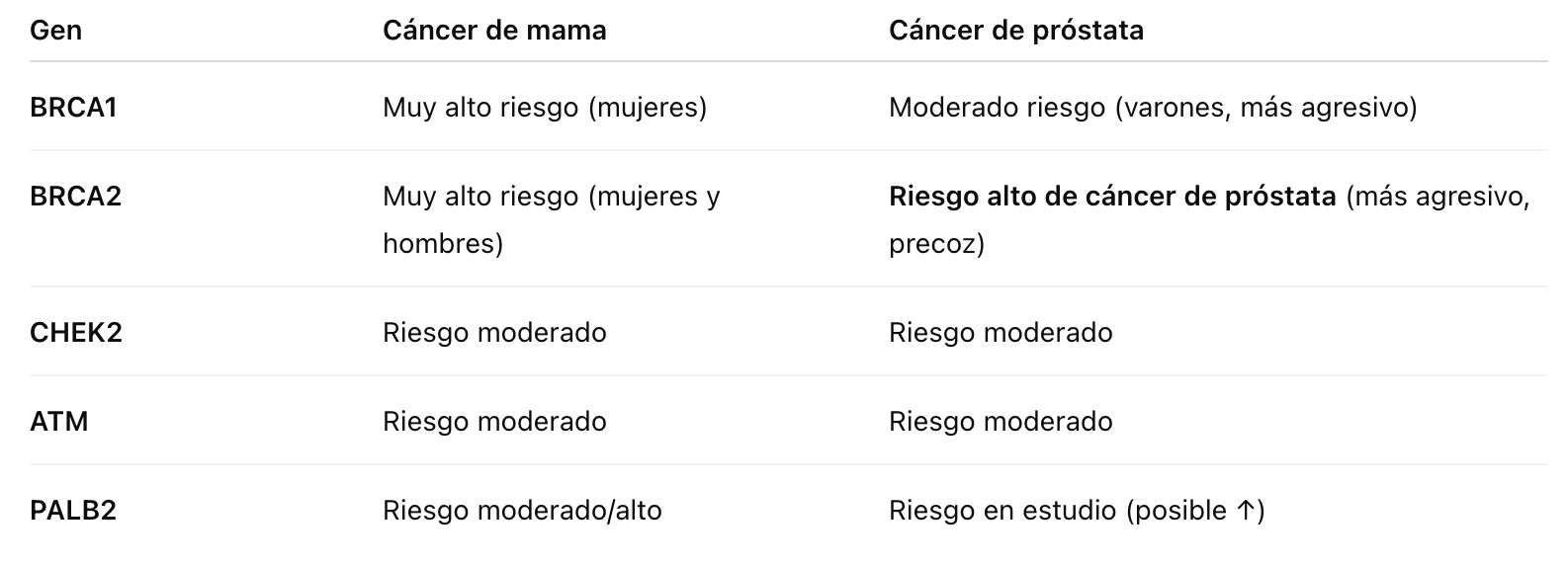This screenshot has width=1568, height=567.
Task: Click PALB2's "Riesgo moderado/alto" cell
Action: click(522, 511)
